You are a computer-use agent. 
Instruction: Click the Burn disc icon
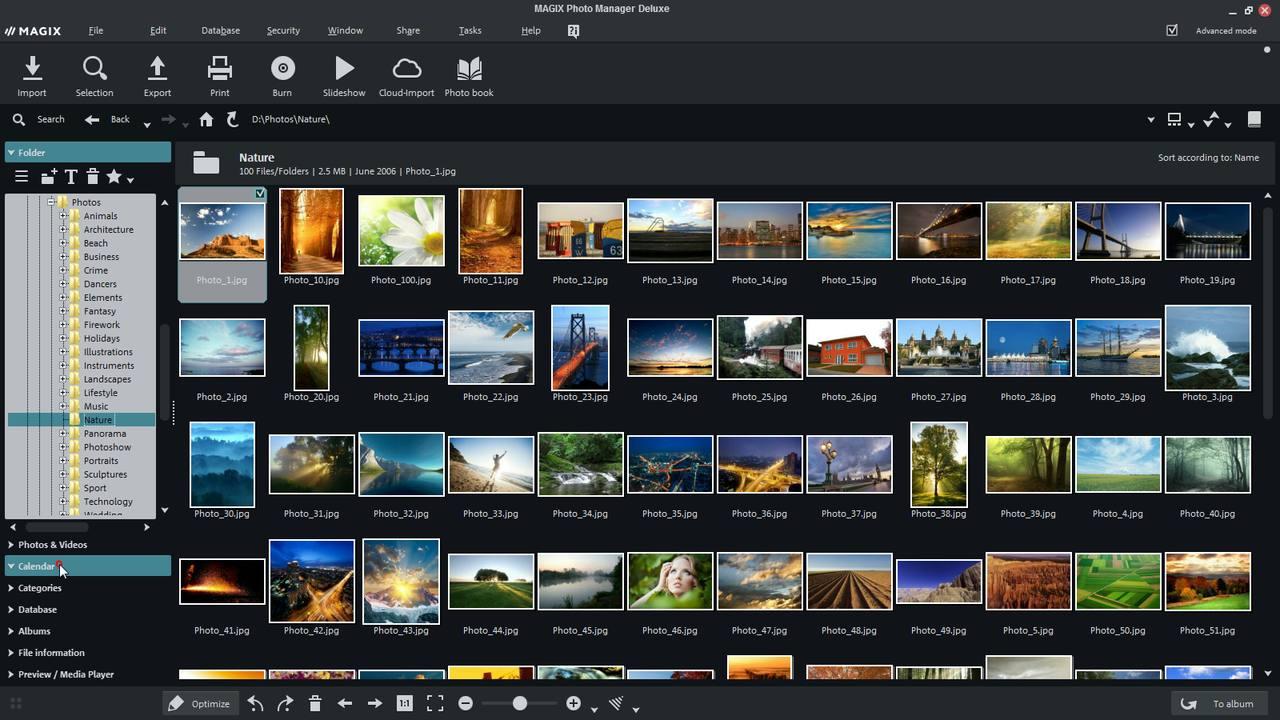tap(282, 77)
